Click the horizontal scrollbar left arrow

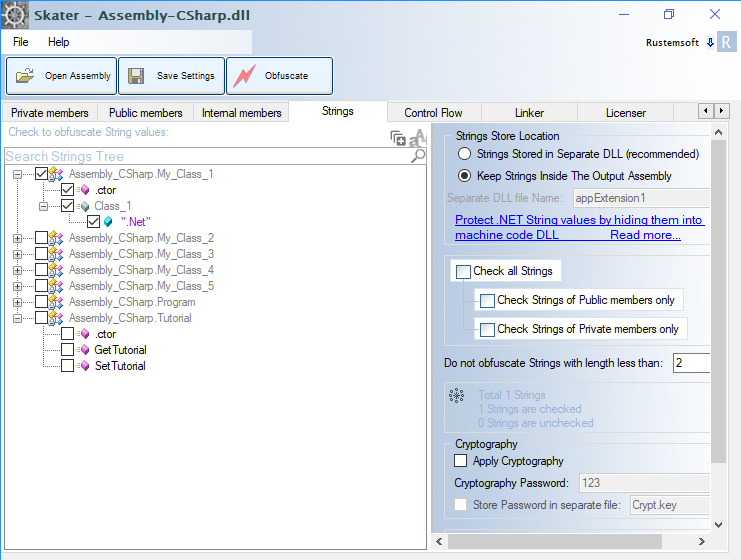click(x=439, y=541)
